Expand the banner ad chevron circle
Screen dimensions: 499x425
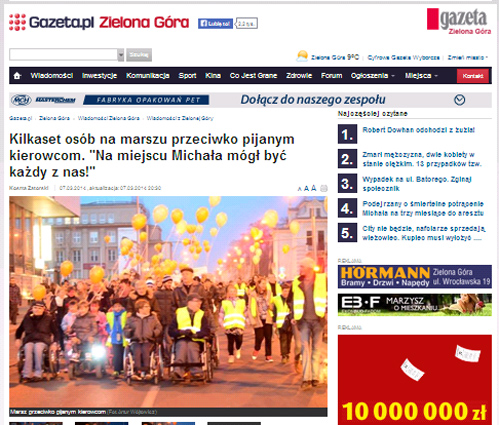tap(460, 100)
